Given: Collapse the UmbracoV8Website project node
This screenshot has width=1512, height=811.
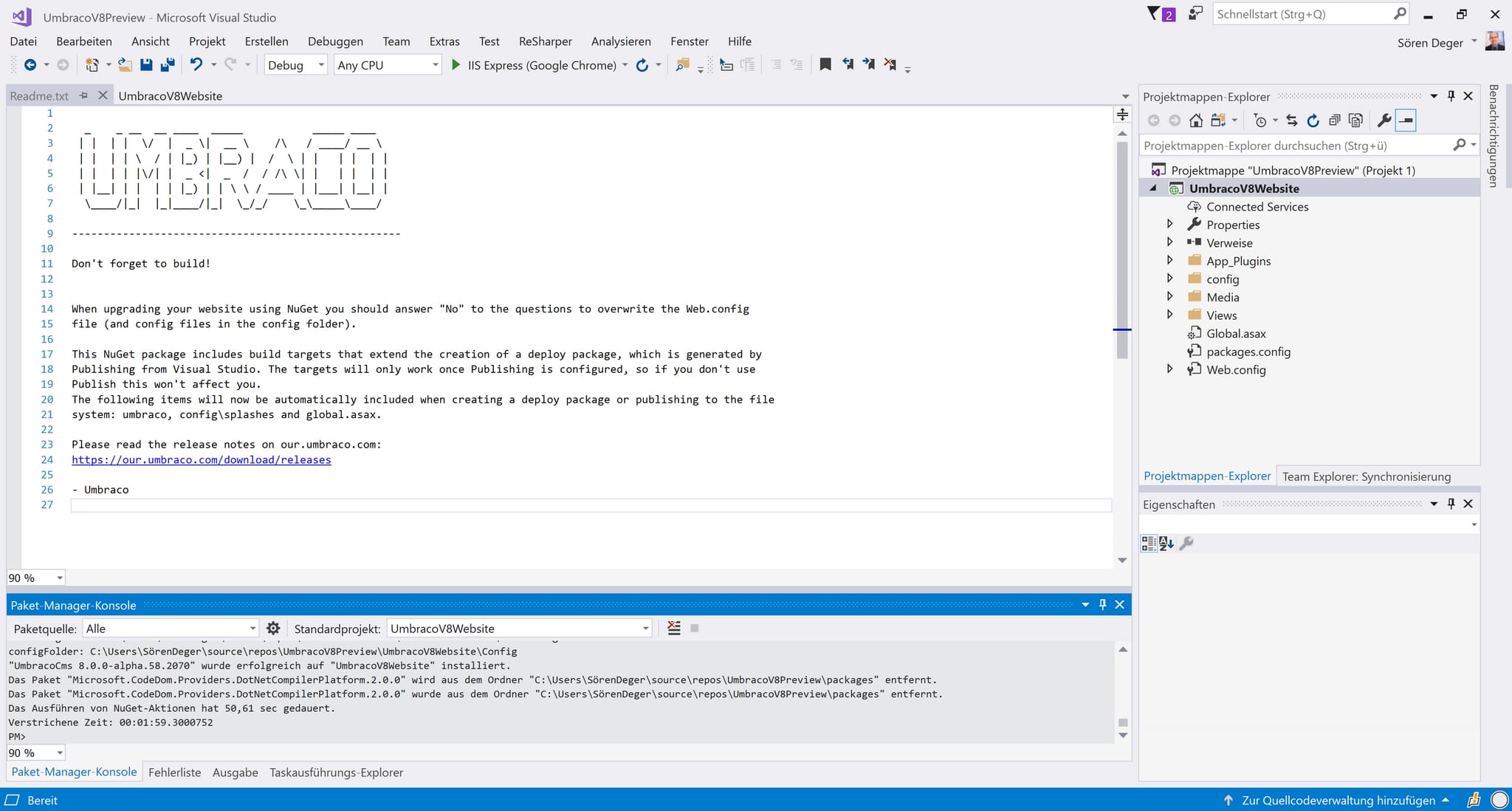Looking at the screenshot, I should 1153,188.
